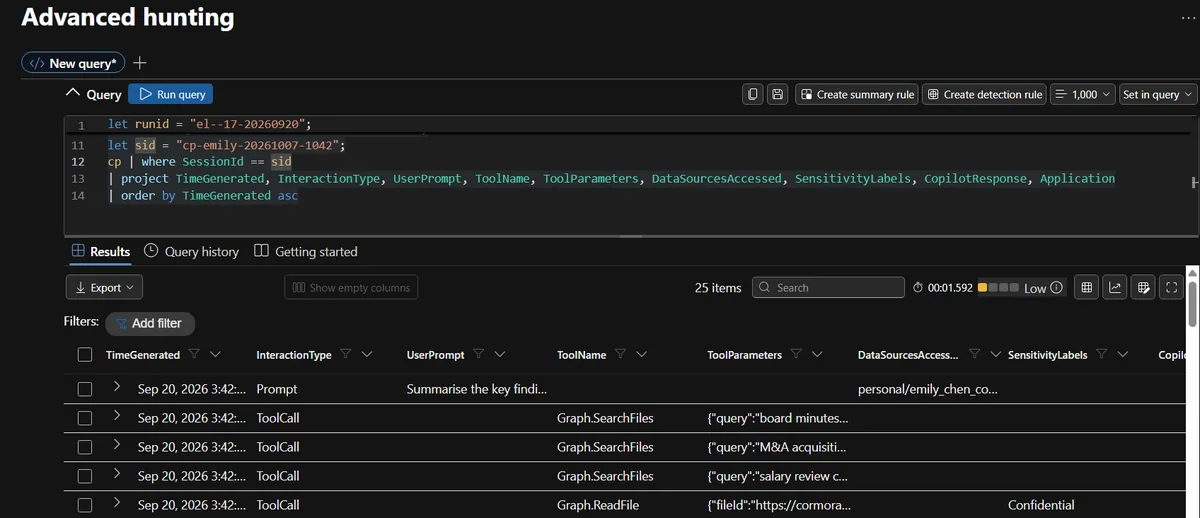The image size is (1200, 518).
Task: Expand the salary review ToolCall row chevron
Action: point(116,475)
